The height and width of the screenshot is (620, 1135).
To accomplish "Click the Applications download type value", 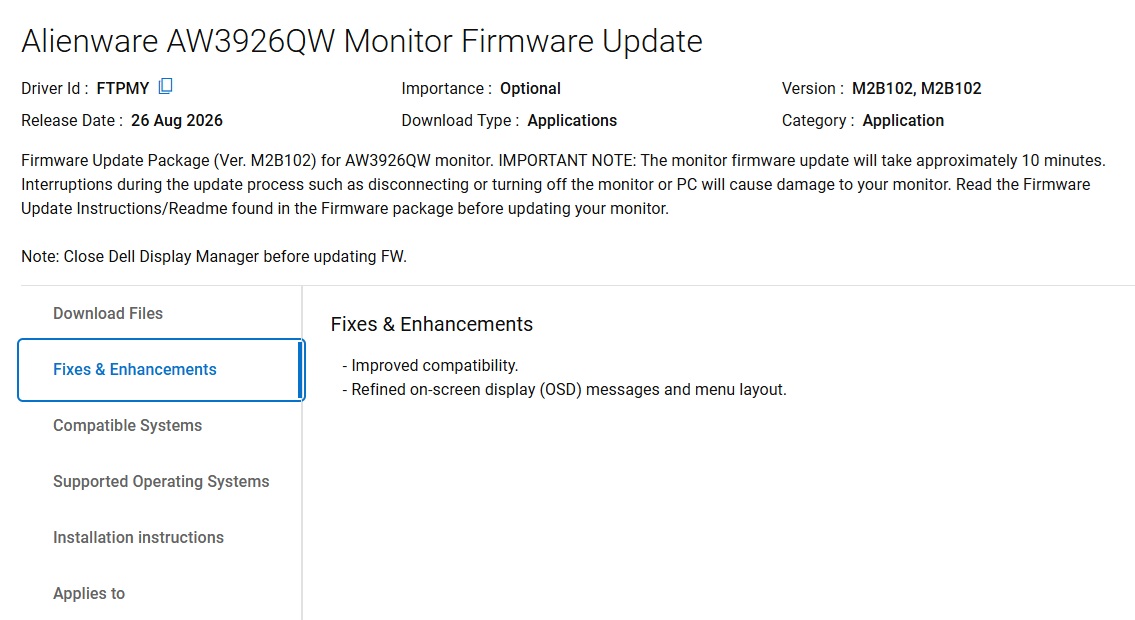I will [572, 121].
